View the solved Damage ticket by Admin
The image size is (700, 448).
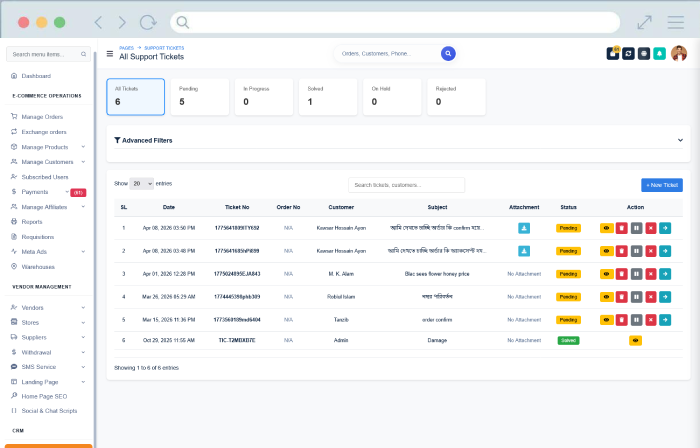pos(635,341)
